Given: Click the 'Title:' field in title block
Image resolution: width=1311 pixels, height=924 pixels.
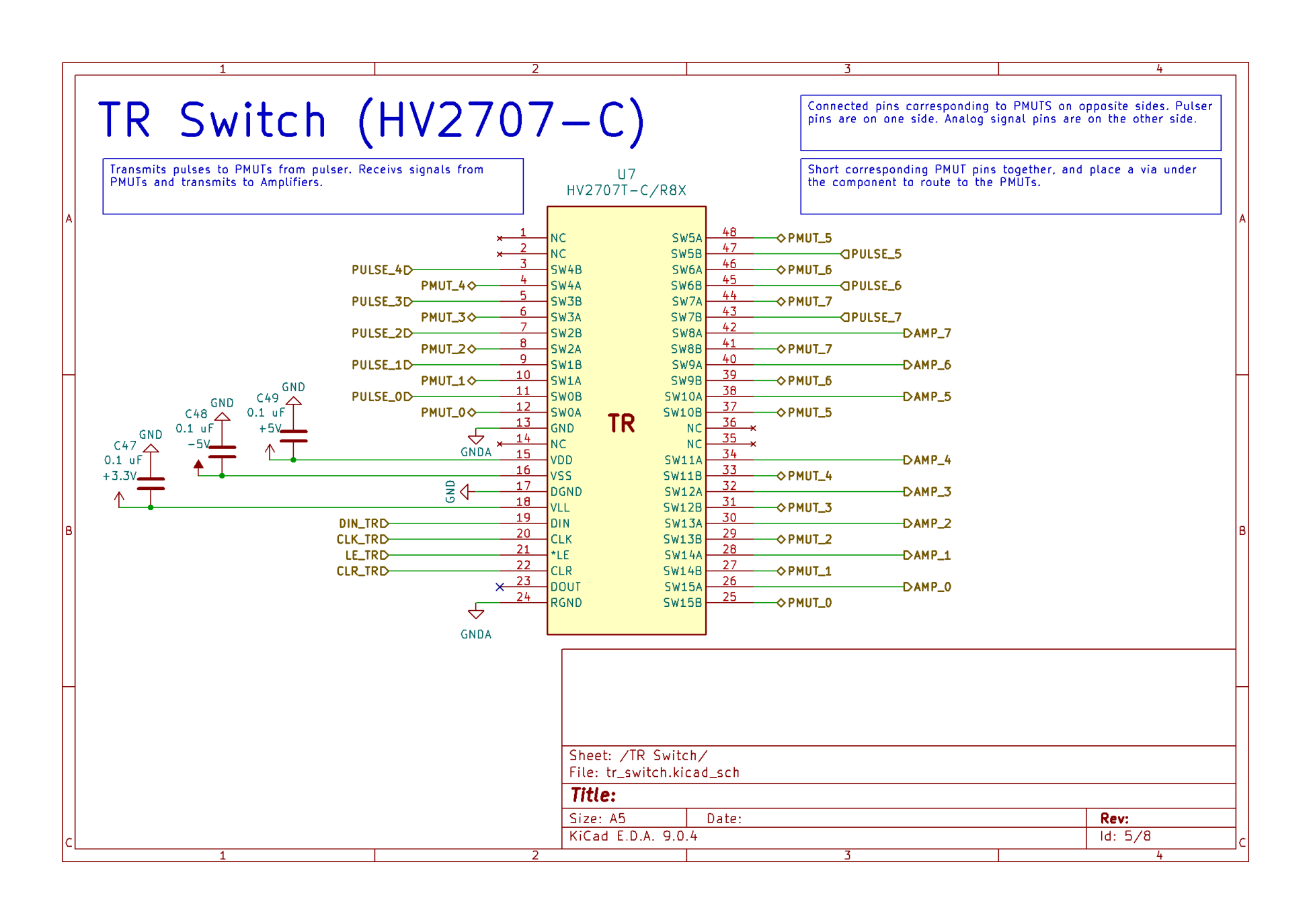Looking at the screenshot, I should click(593, 796).
